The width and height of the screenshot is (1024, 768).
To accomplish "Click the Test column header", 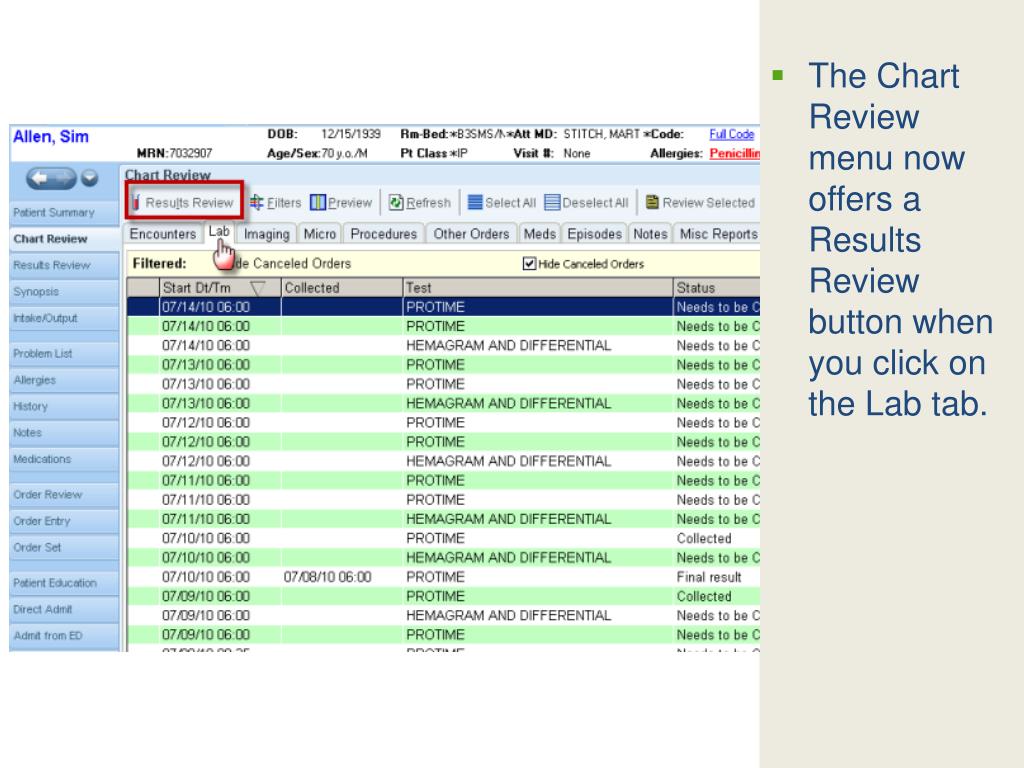I will (x=537, y=288).
